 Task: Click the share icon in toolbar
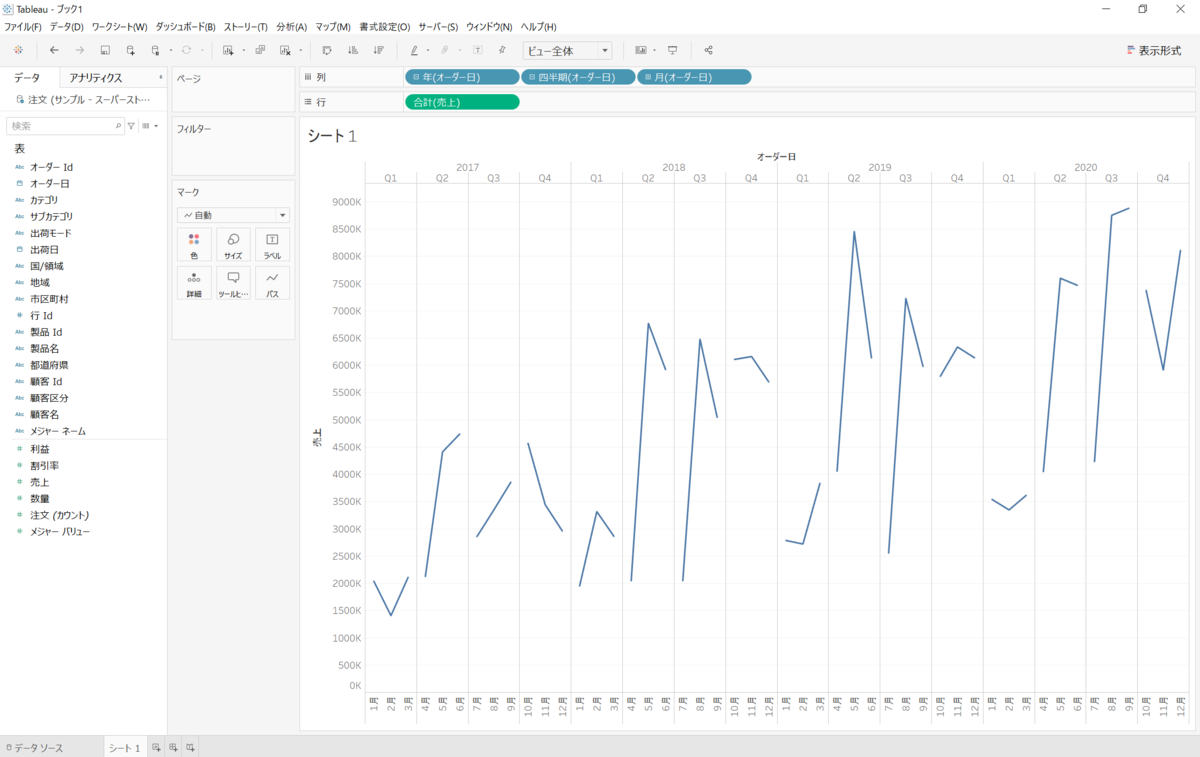[709, 50]
